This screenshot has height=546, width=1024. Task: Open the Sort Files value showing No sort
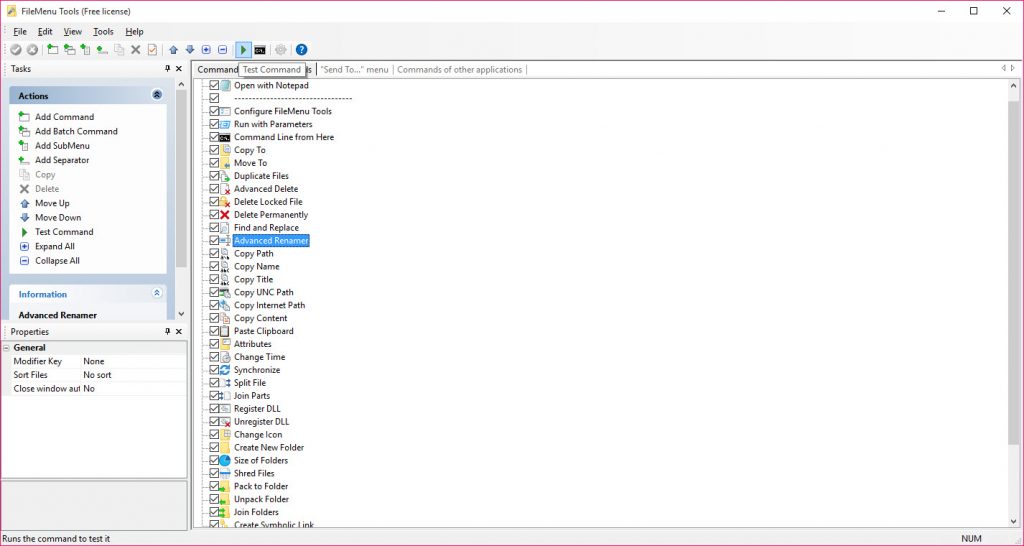click(133, 375)
